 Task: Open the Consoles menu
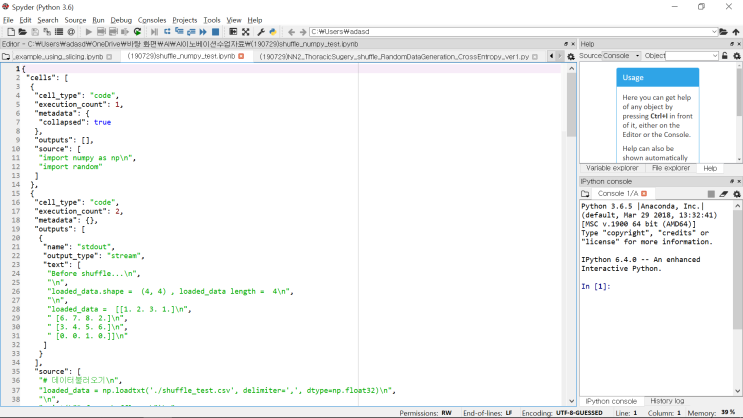(x=152, y=20)
